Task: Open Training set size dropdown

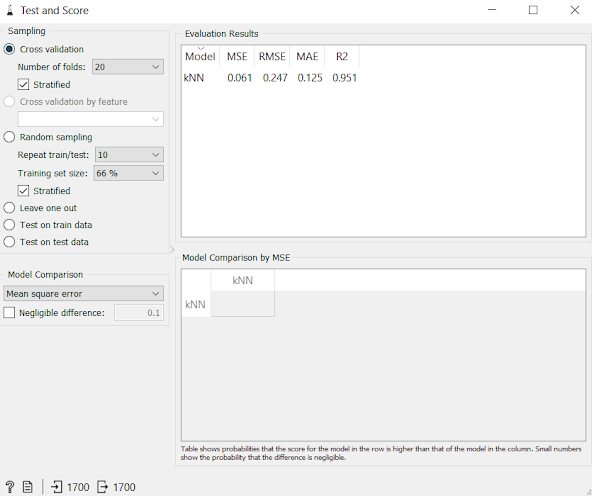Action: click(x=128, y=173)
